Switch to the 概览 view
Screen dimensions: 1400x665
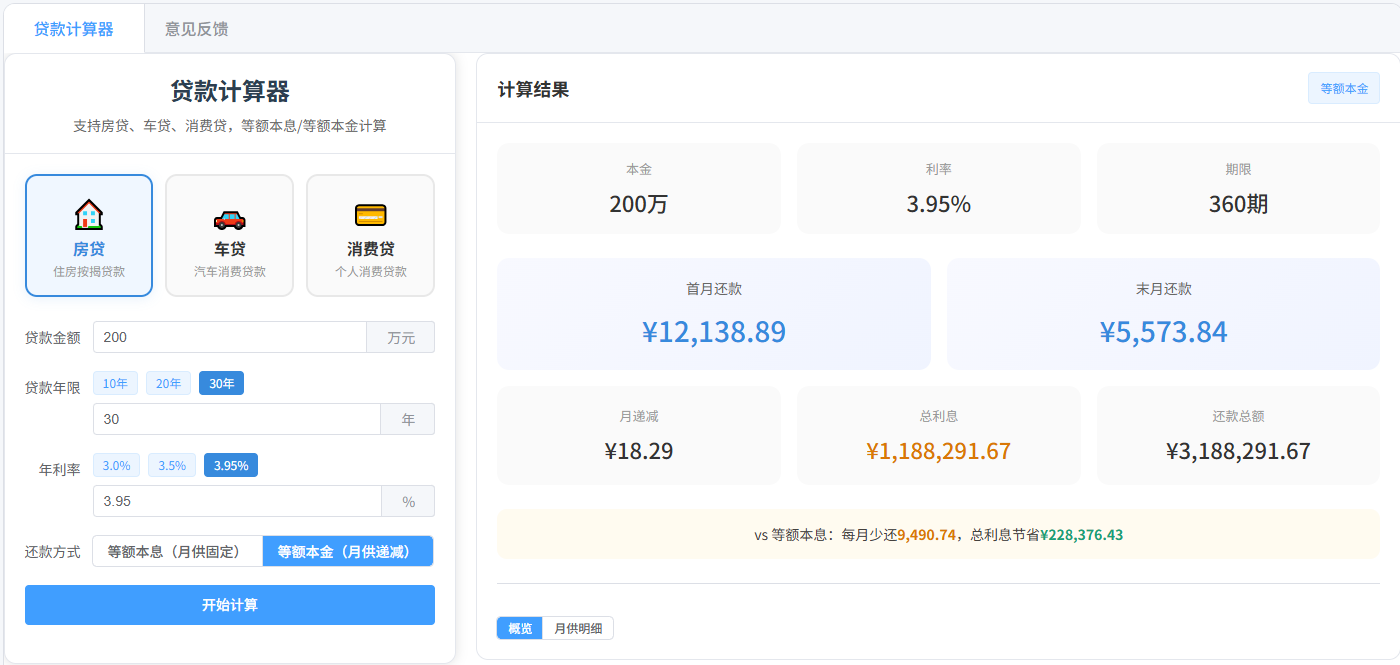click(x=520, y=628)
